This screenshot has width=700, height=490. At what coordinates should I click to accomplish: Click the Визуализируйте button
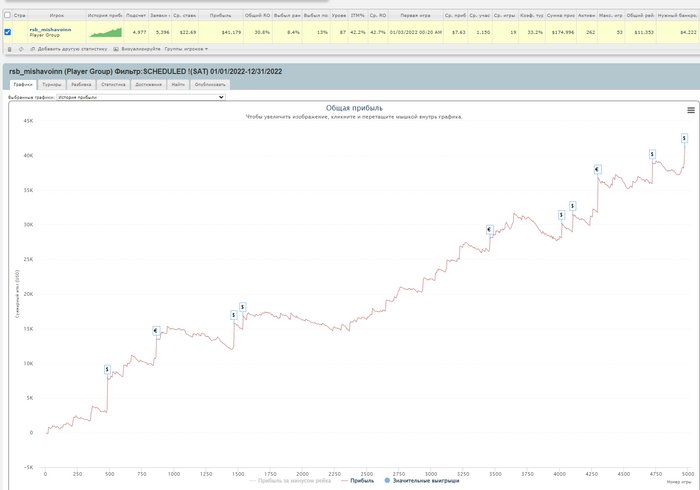(141, 49)
